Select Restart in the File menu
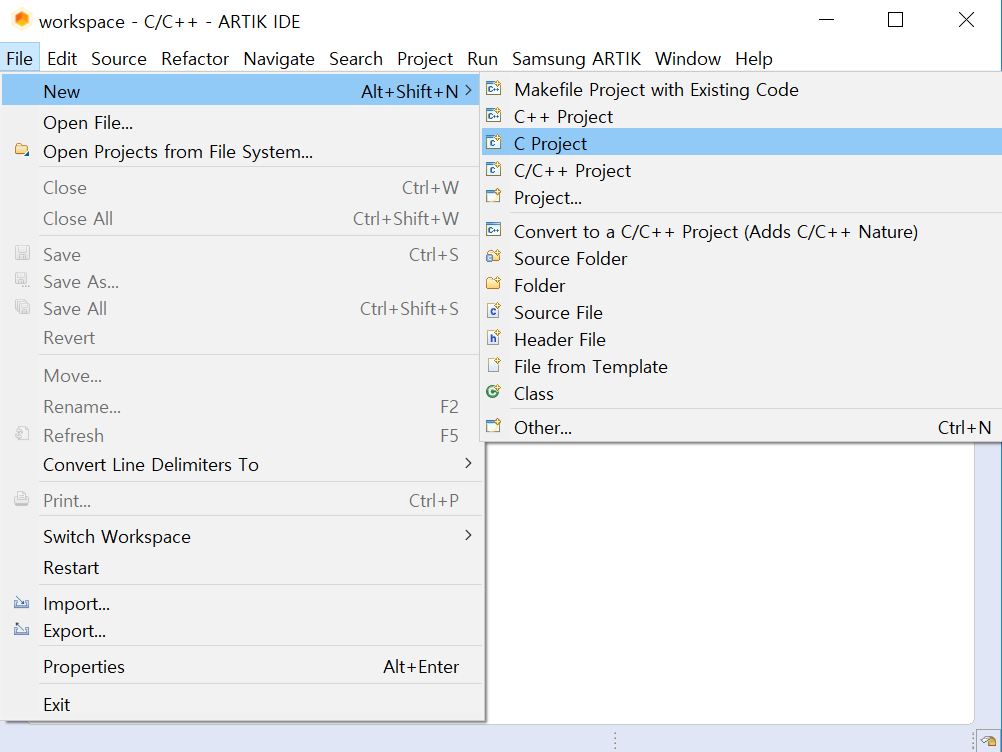The width and height of the screenshot is (1002, 752). pos(242,567)
